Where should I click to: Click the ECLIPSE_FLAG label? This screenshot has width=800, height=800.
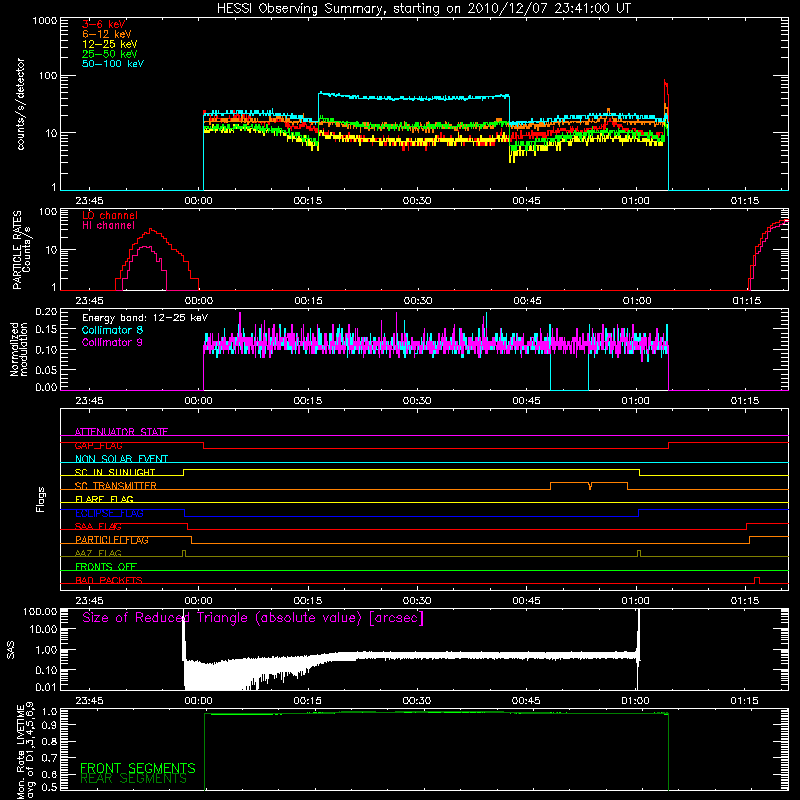pyautogui.click(x=109, y=513)
